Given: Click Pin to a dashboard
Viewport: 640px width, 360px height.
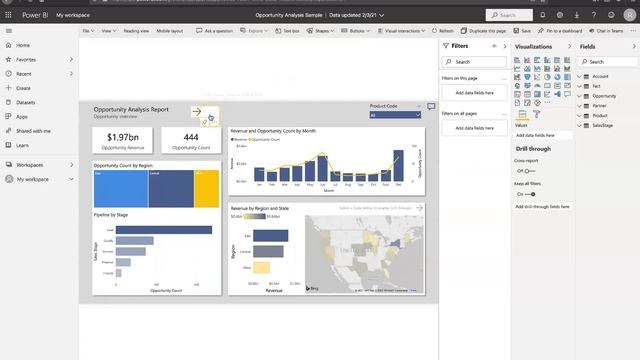Looking at the screenshot, I should click(560, 31).
